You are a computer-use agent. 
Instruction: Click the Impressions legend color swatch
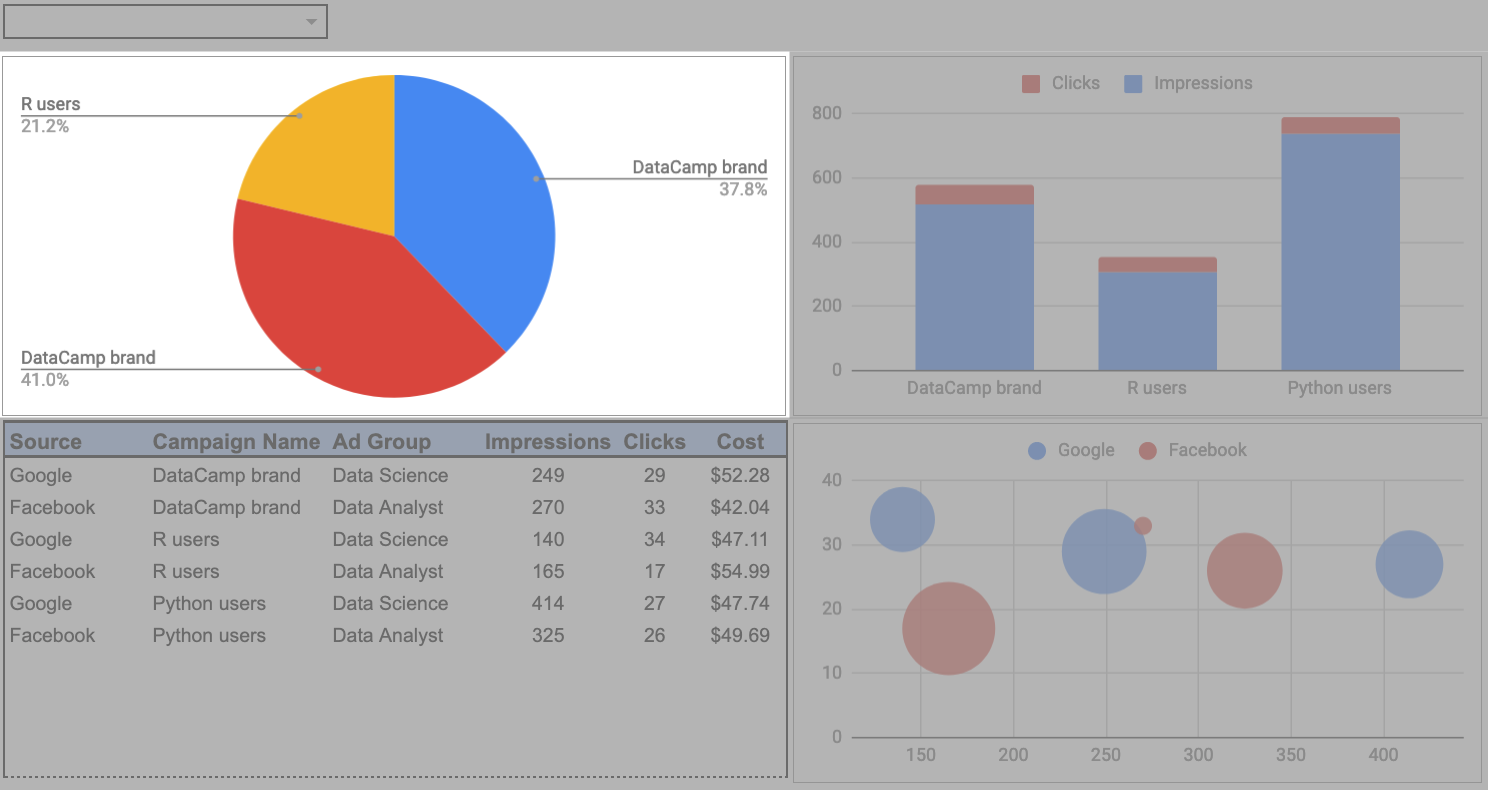pos(1133,84)
